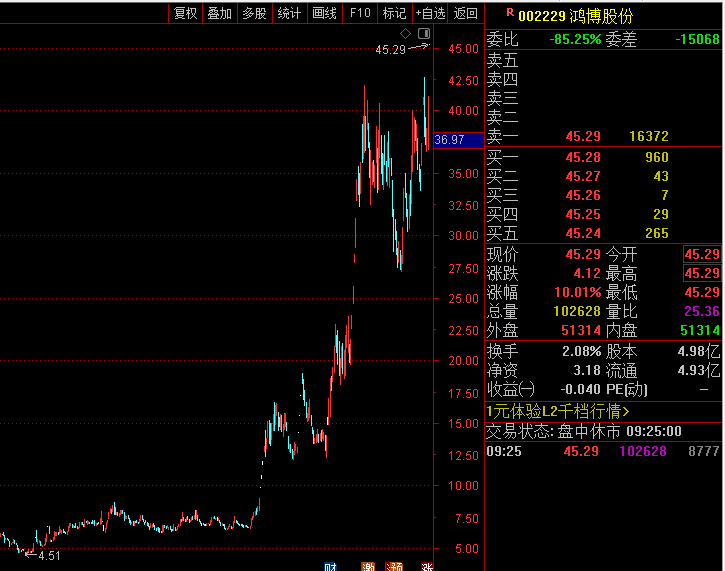The image size is (725, 571).
Task: Click the 激 event marker at chart bottom
Action: coord(368,567)
